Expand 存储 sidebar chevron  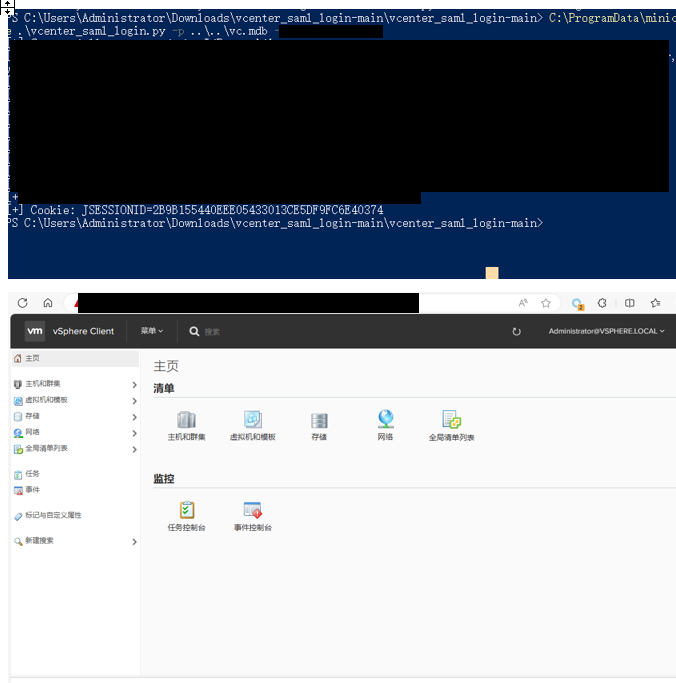134,416
